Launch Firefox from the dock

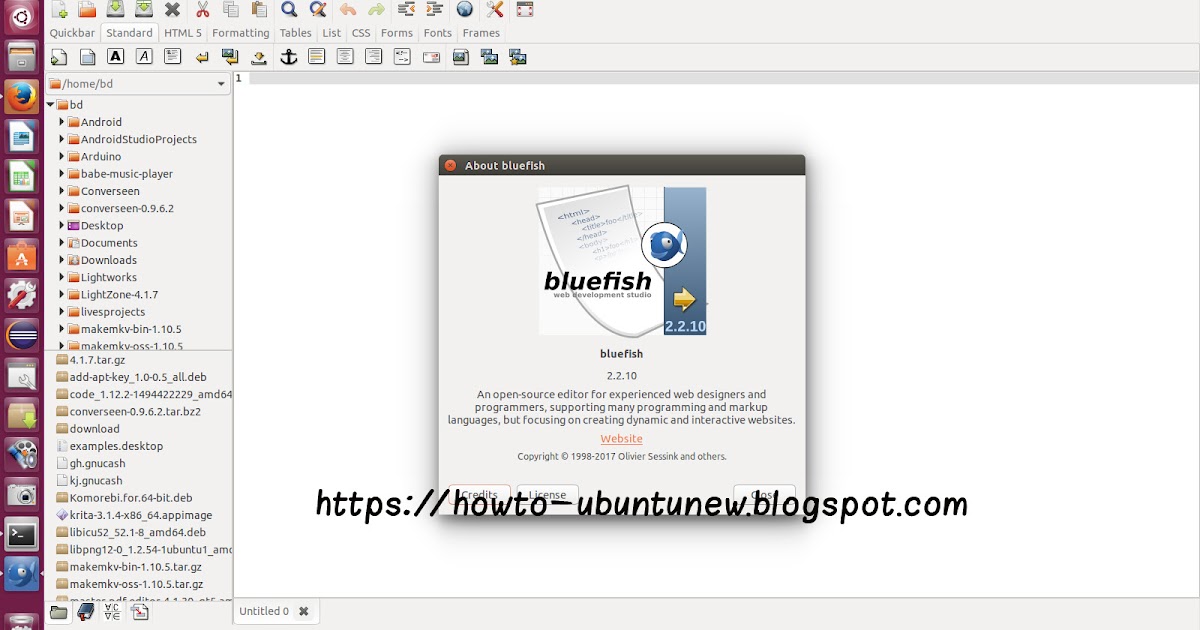point(21,96)
